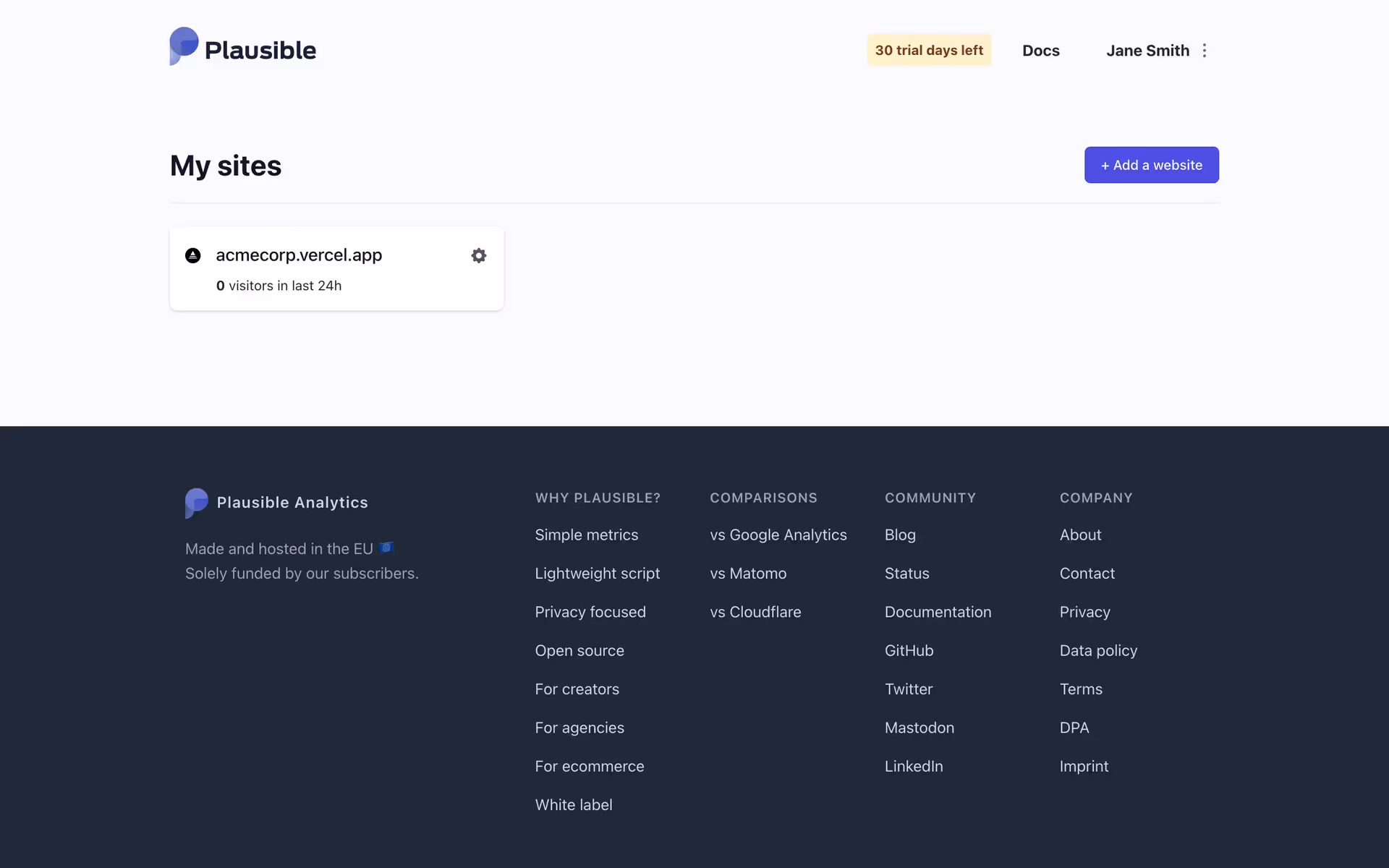Open the Blog link in Community

click(900, 535)
